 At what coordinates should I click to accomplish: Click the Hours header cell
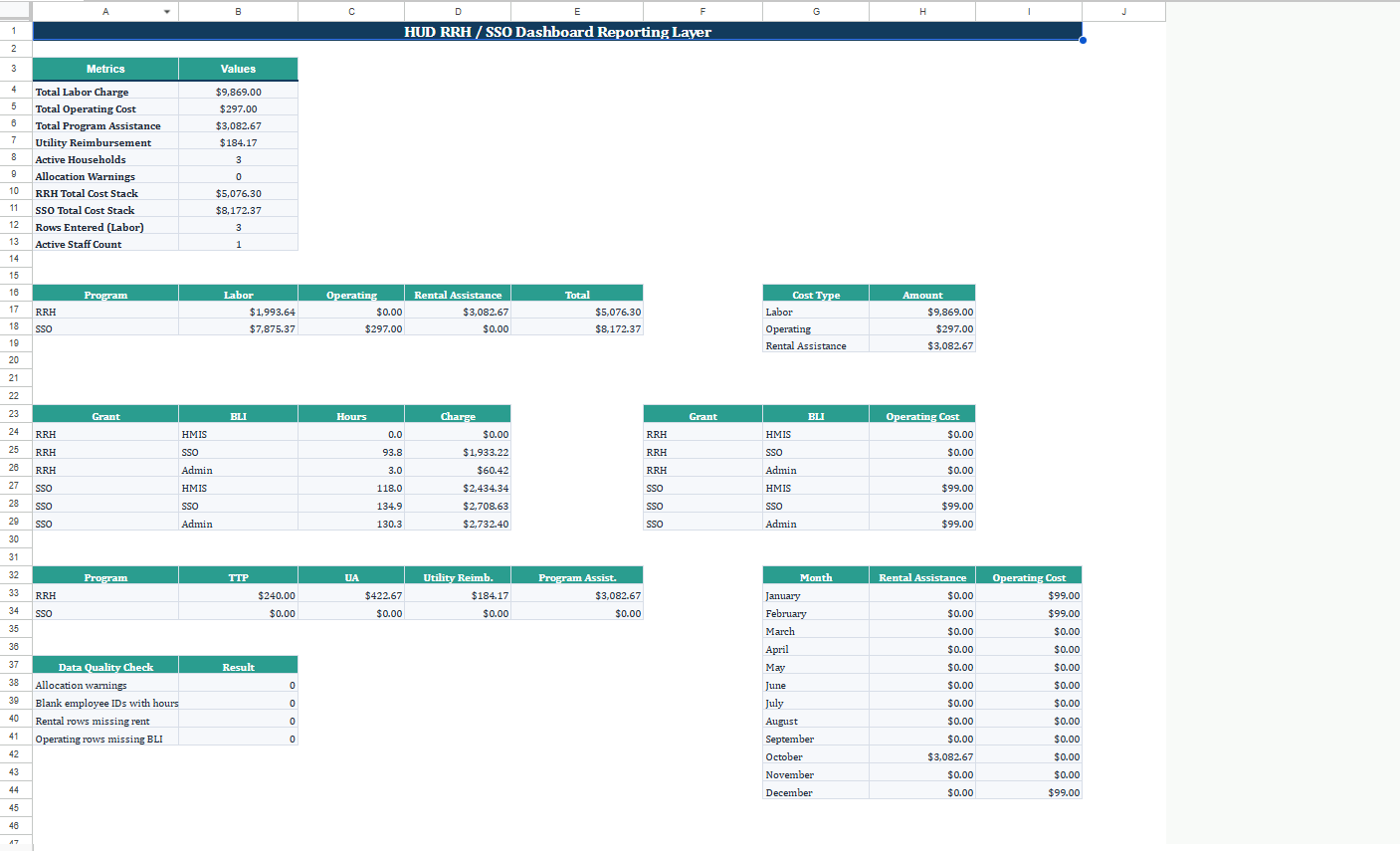[351, 416]
